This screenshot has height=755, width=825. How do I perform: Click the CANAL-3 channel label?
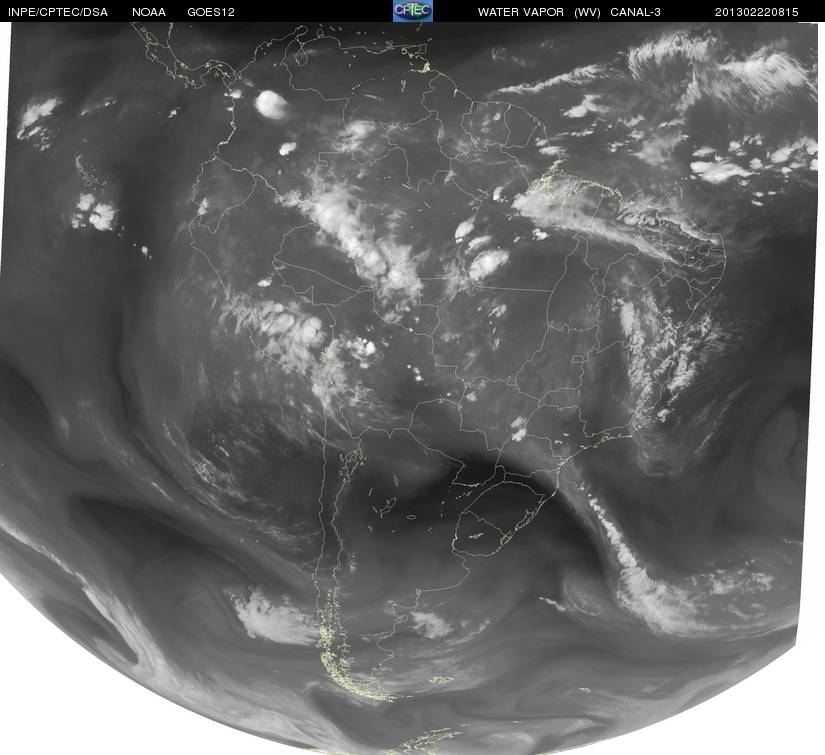636,12
